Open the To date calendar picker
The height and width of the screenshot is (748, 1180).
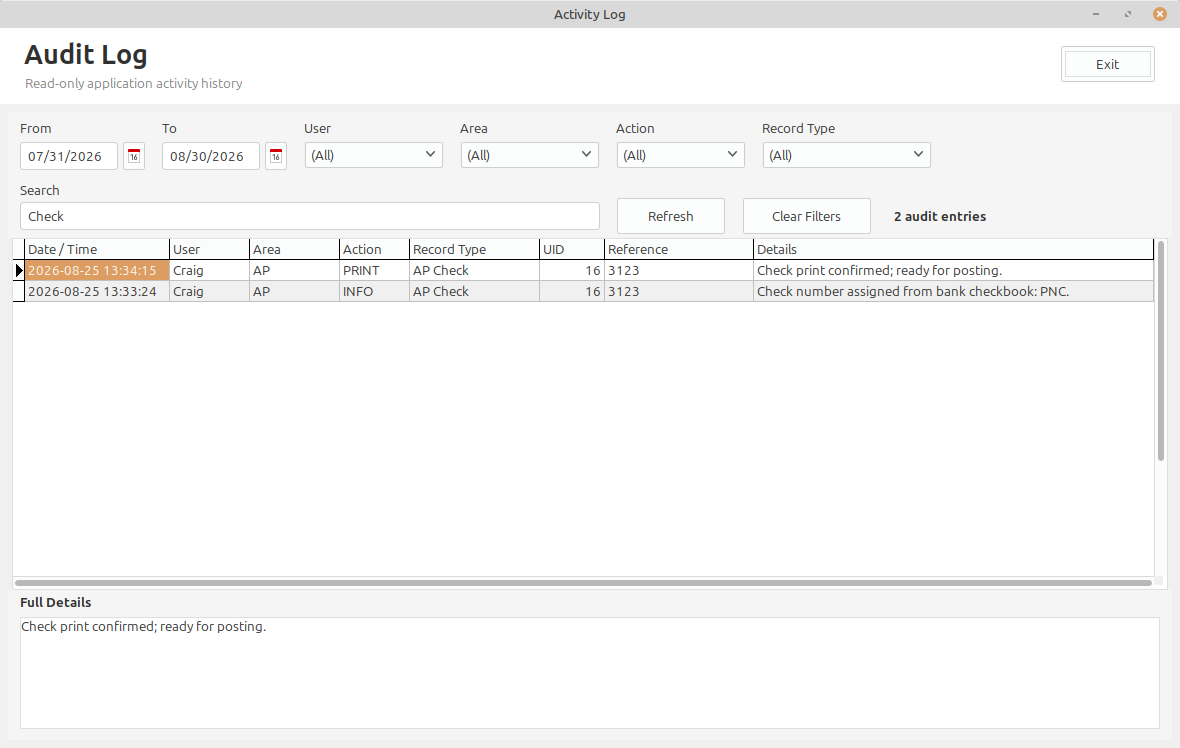tap(276, 156)
